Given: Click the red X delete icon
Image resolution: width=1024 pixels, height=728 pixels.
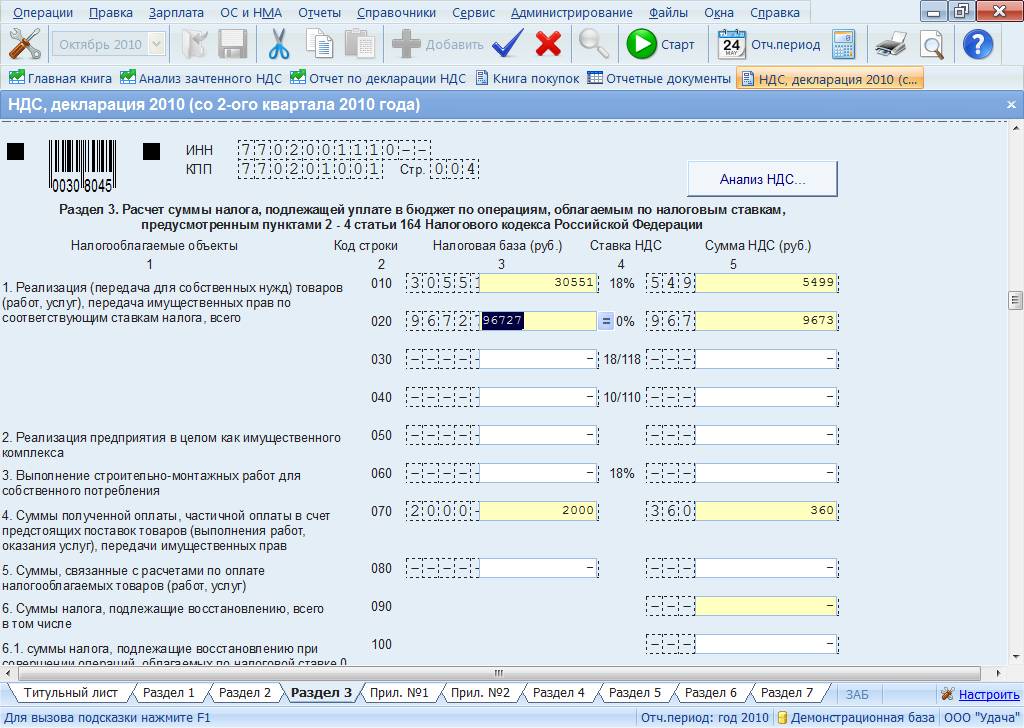Looking at the screenshot, I should 549,44.
